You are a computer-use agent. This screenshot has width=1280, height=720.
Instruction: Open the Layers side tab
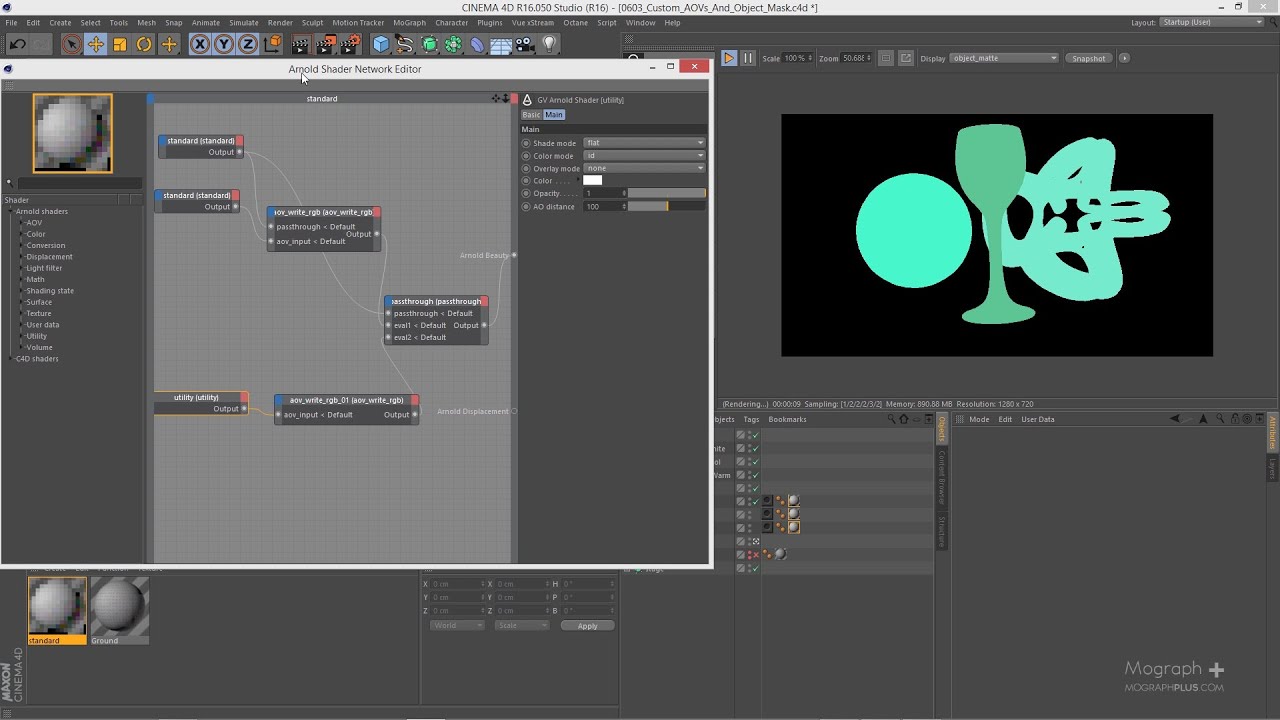1272,468
